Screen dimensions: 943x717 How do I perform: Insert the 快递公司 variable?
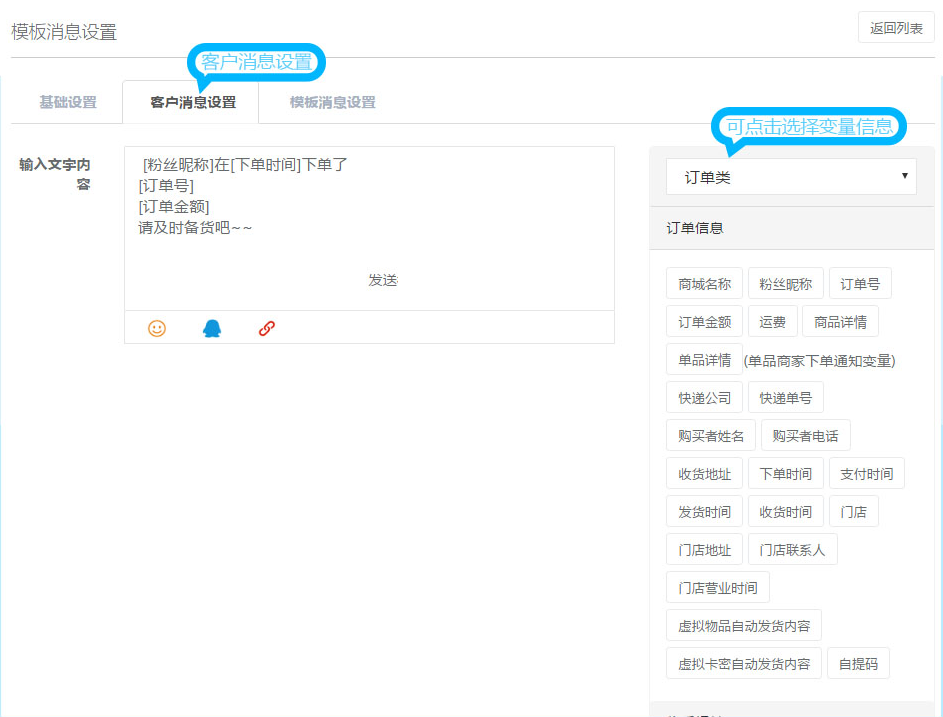tap(704, 398)
